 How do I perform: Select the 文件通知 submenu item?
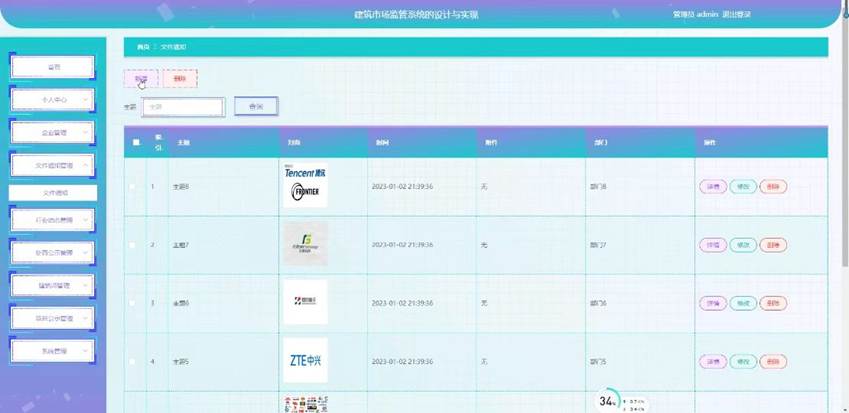point(53,193)
